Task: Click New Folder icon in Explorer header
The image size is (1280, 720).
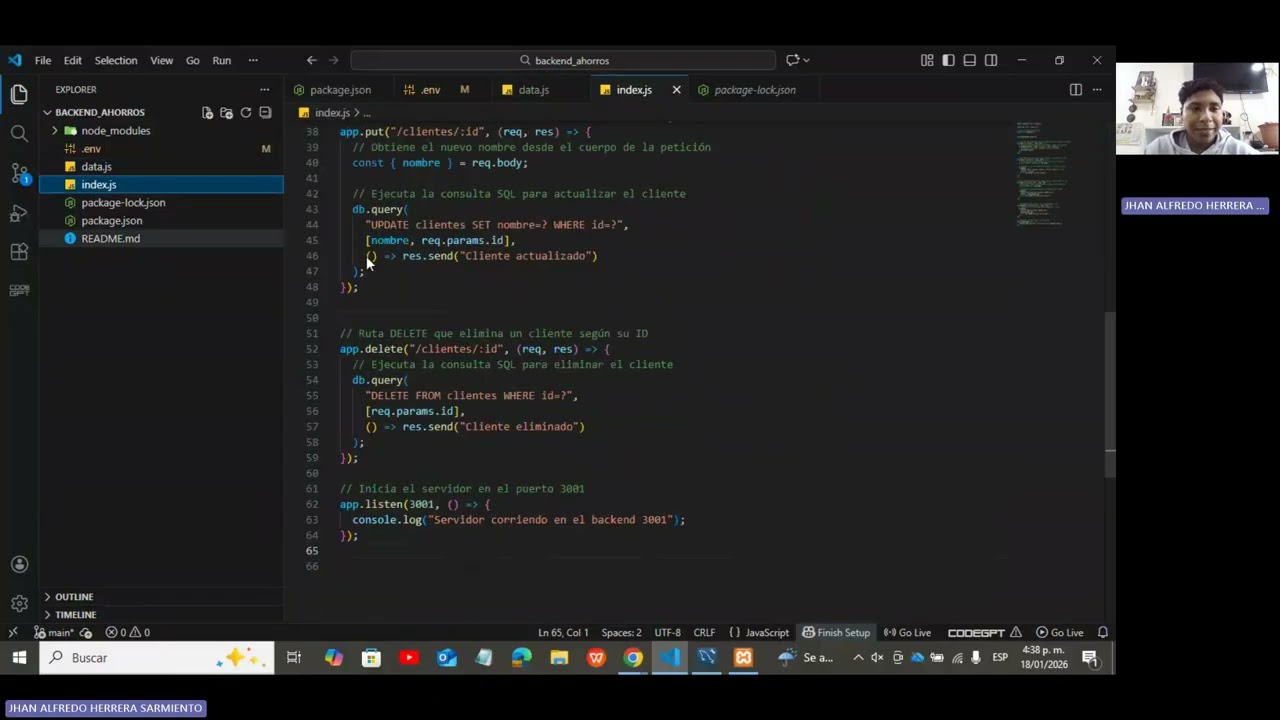Action: 226,113
